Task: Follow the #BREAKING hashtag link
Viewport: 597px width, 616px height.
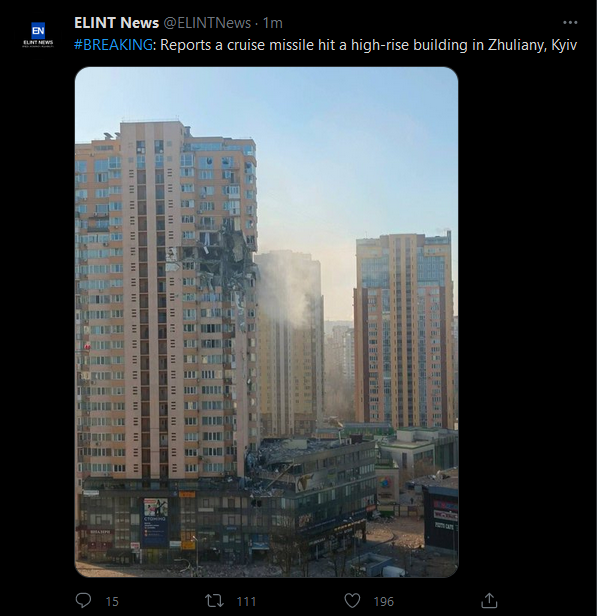Action: (113, 45)
